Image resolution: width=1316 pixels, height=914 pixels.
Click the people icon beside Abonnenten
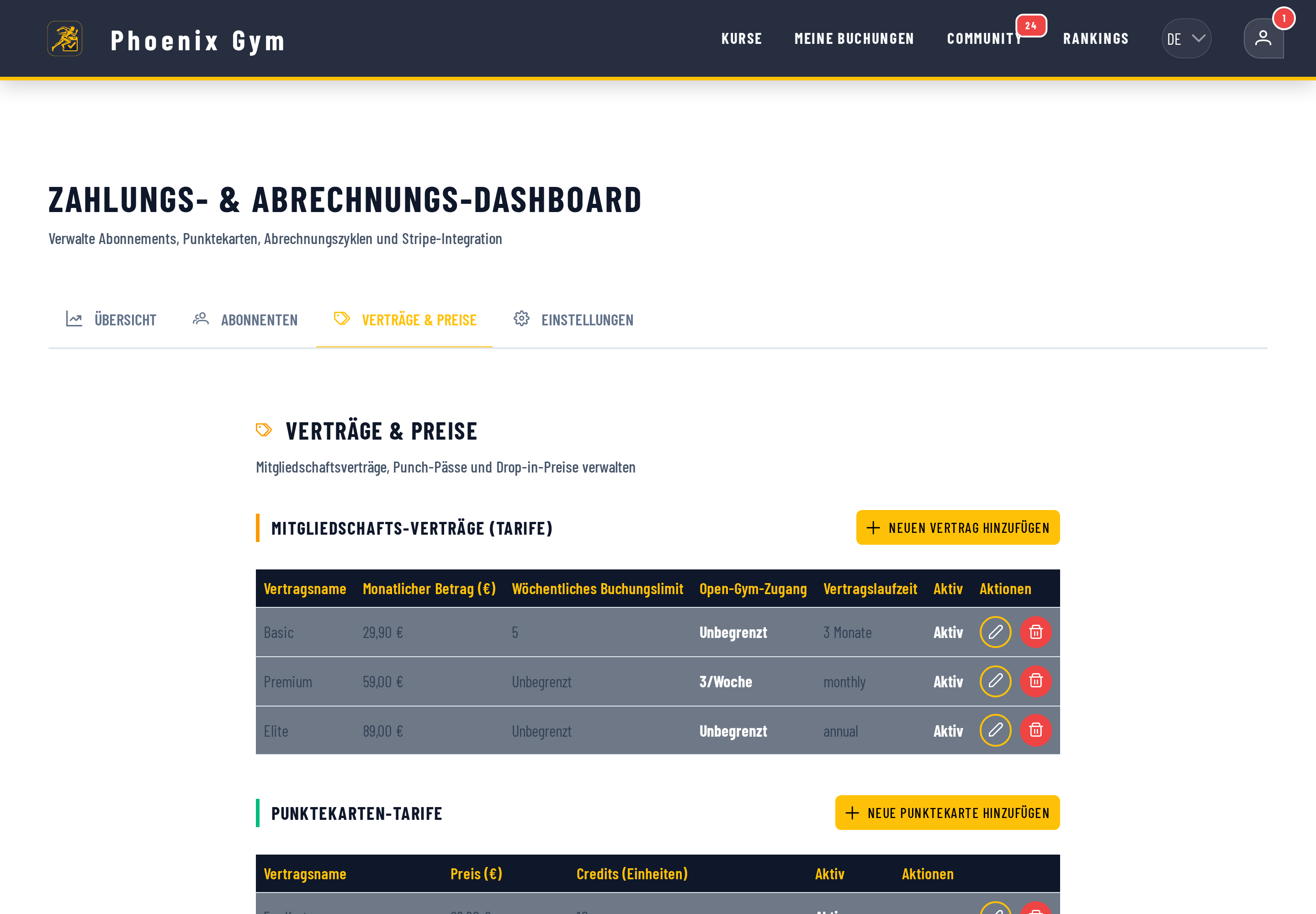(x=201, y=319)
